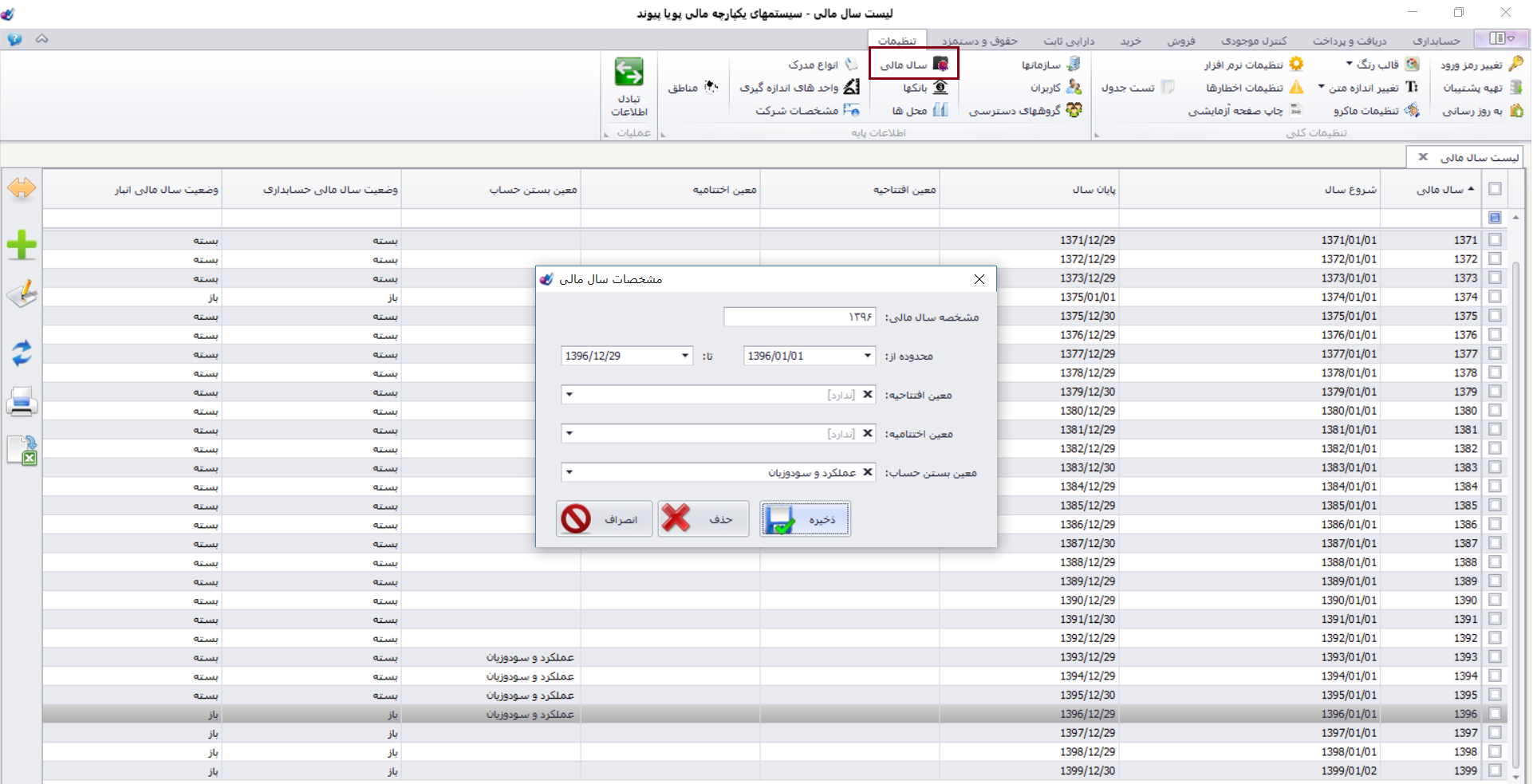Tick the checkbox for year 1371
This screenshot has height=784, width=1533.
(1495, 240)
